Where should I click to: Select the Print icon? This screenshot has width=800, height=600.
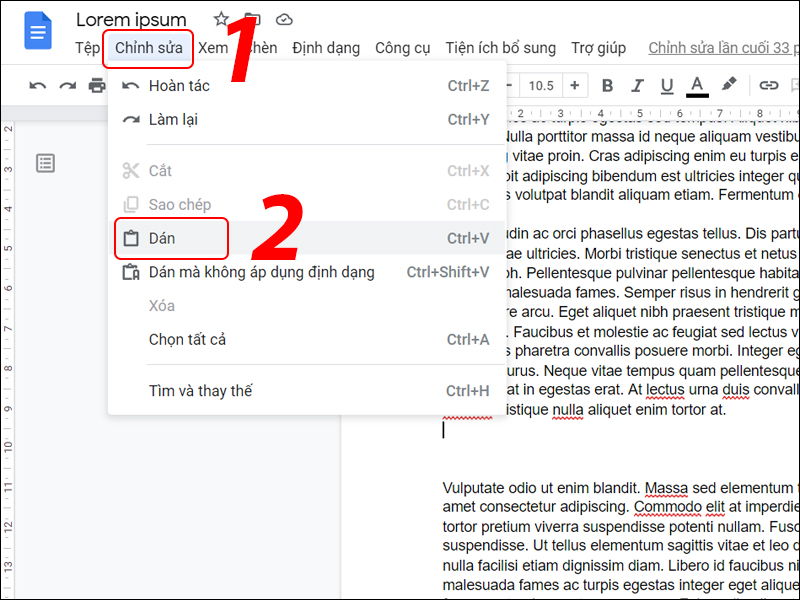(97, 85)
